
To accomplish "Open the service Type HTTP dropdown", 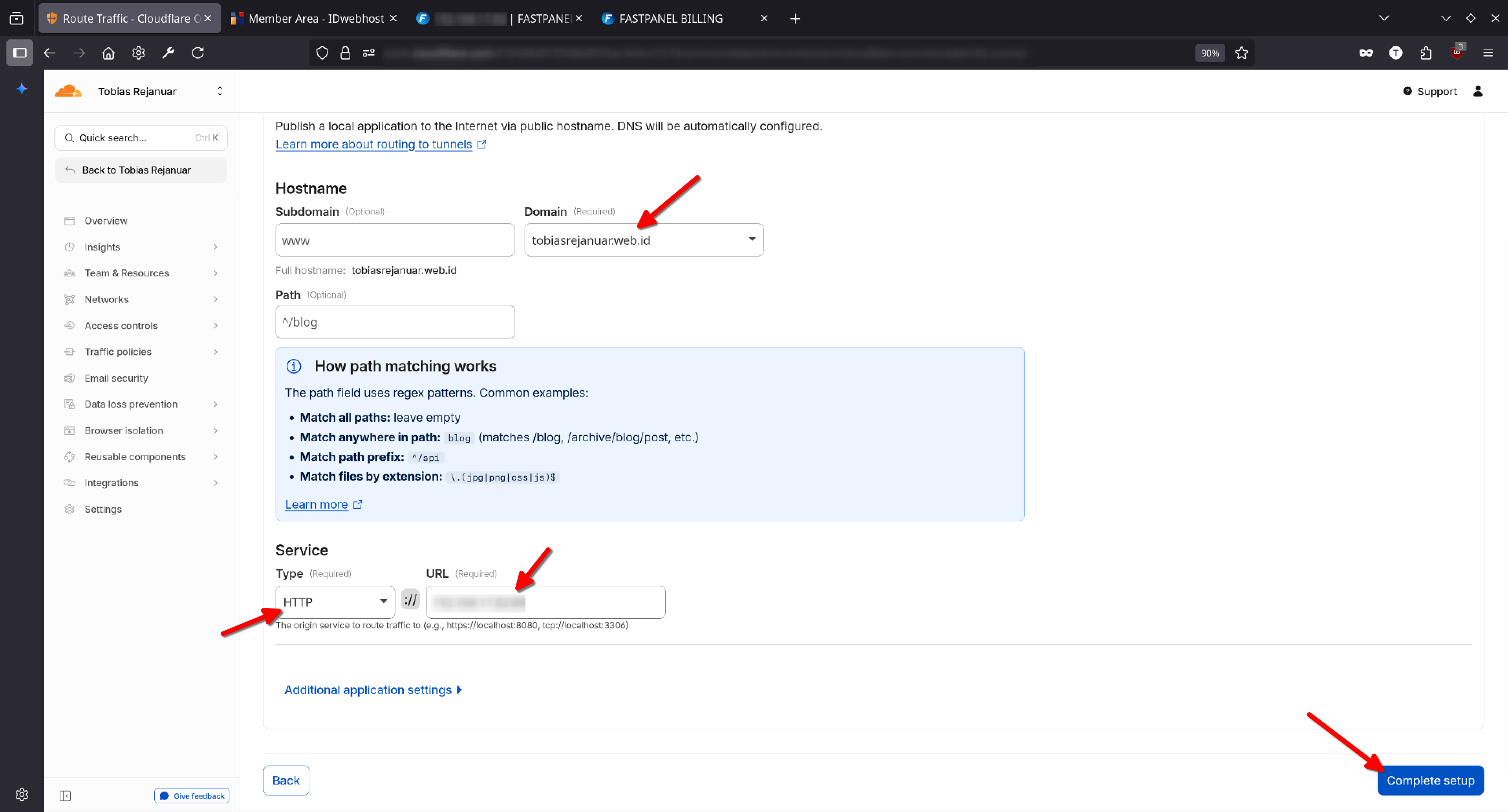I will click(x=335, y=602).
